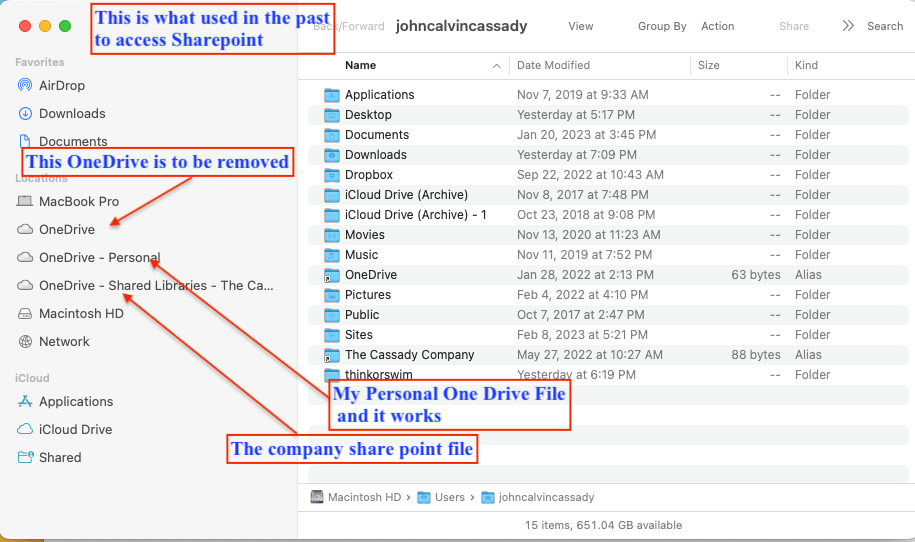Click date Nov 13, 2020 at 11:23 AM
The height and width of the screenshot is (542, 915).
(588, 235)
